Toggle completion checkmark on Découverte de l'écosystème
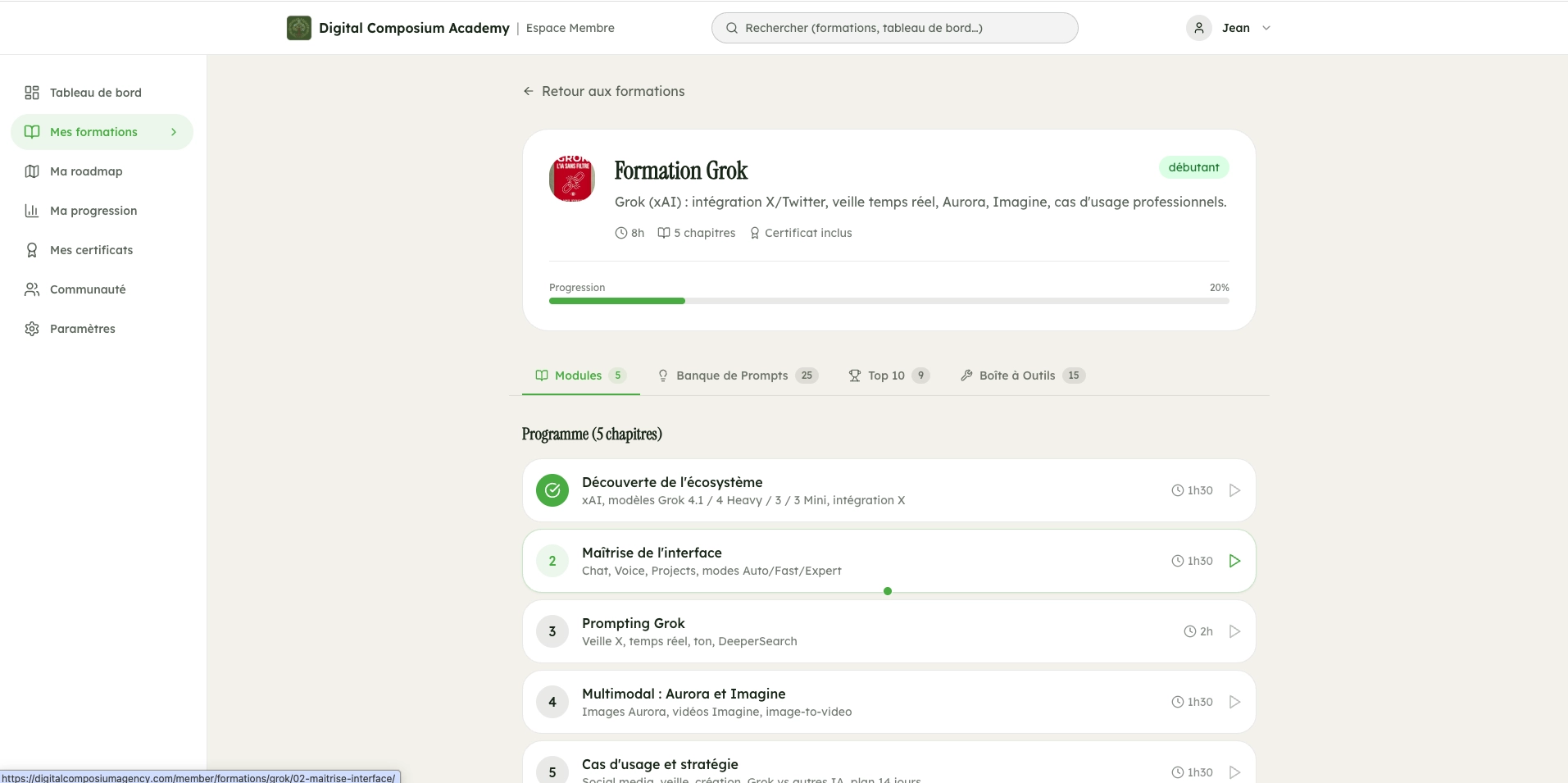The image size is (1568, 783). click(552, 489)
